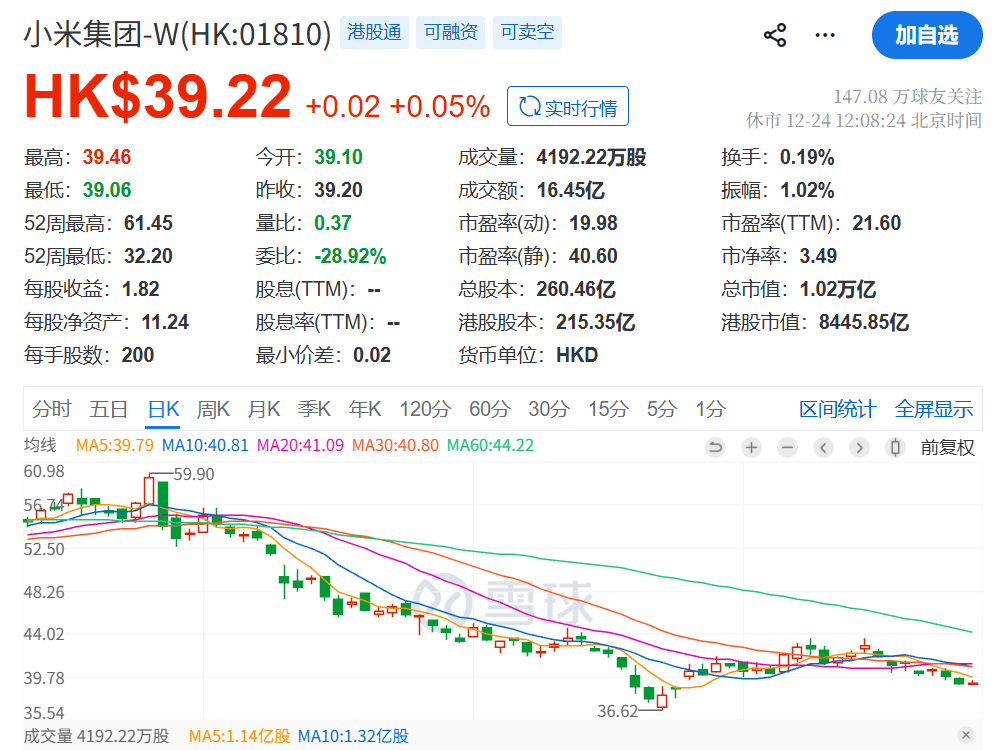Close the volume indicator panel
Screen dimensions: 1005x750
coord(965,735)
